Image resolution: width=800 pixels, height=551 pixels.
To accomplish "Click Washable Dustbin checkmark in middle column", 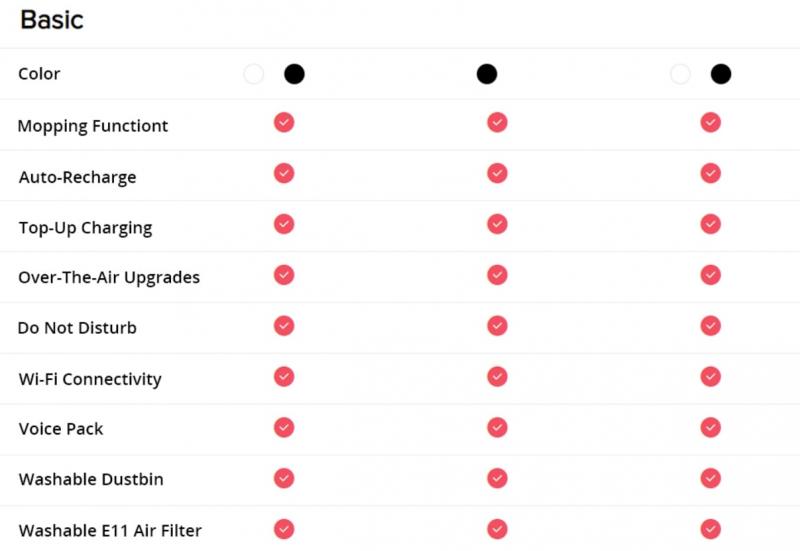I will [x=497, y=478].
